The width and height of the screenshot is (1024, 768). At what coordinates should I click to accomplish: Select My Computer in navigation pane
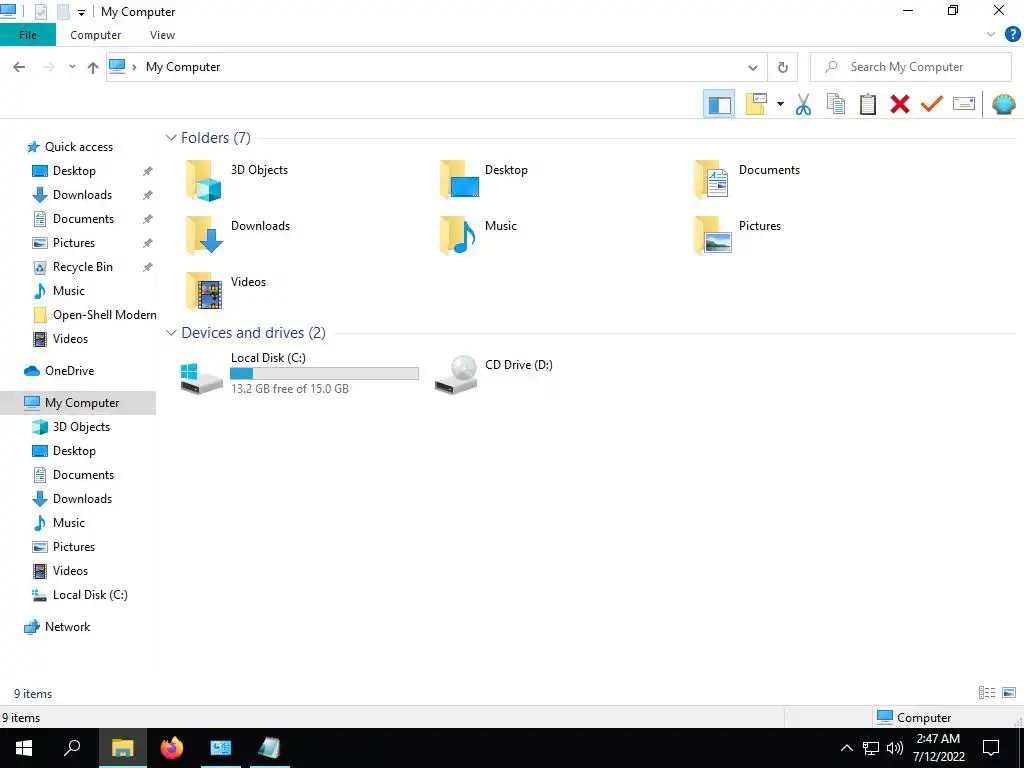click(78, 403)
